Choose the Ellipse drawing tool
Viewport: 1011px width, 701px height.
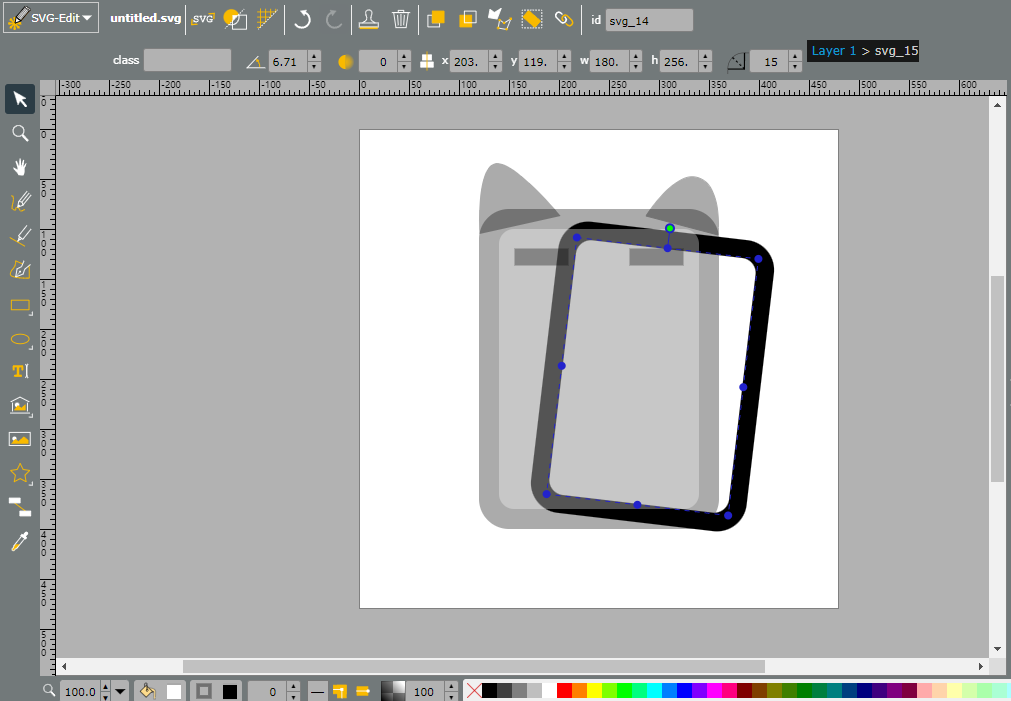(x=20, y=339)
